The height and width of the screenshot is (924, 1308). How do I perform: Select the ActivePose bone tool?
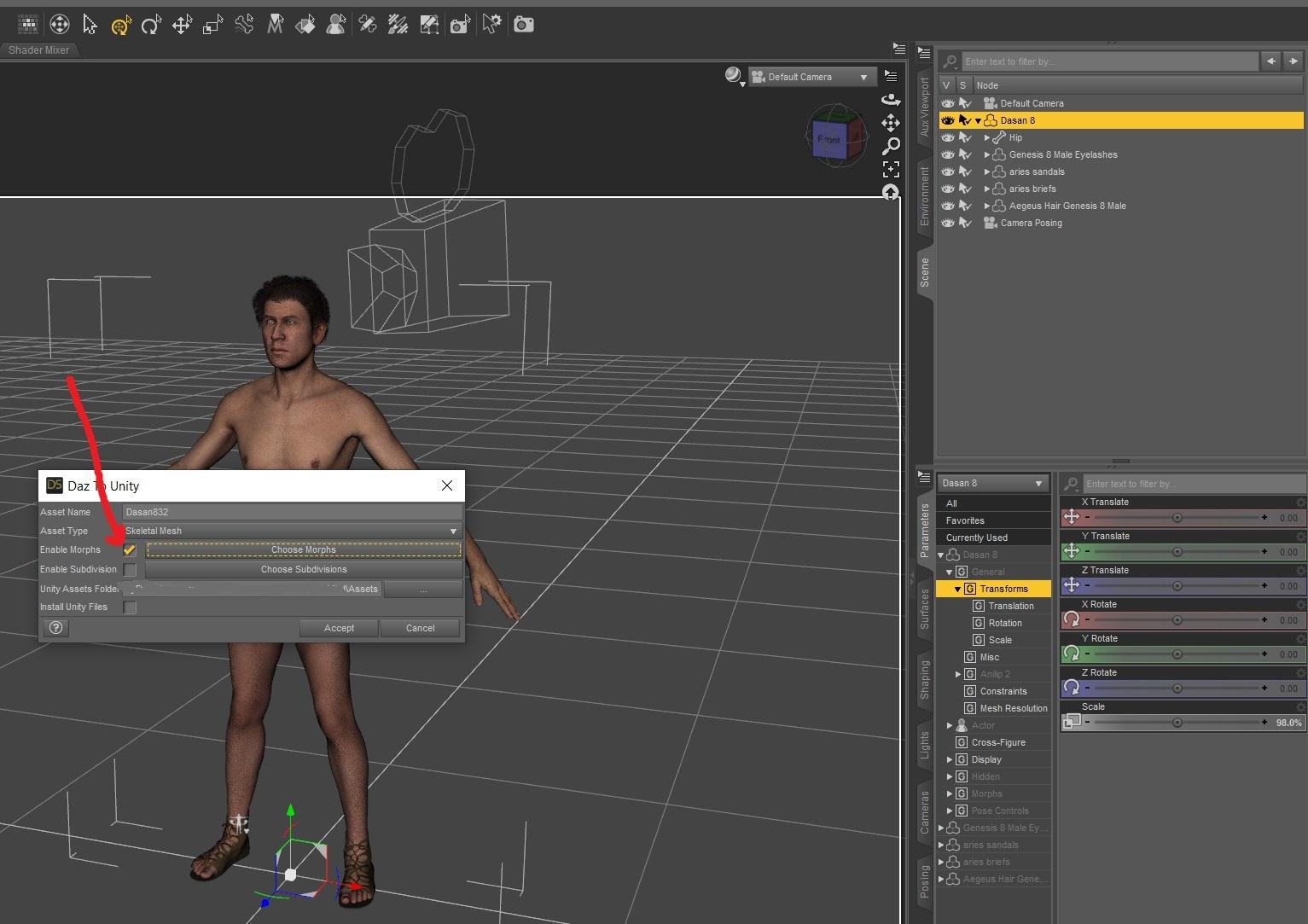coord(244,25)
